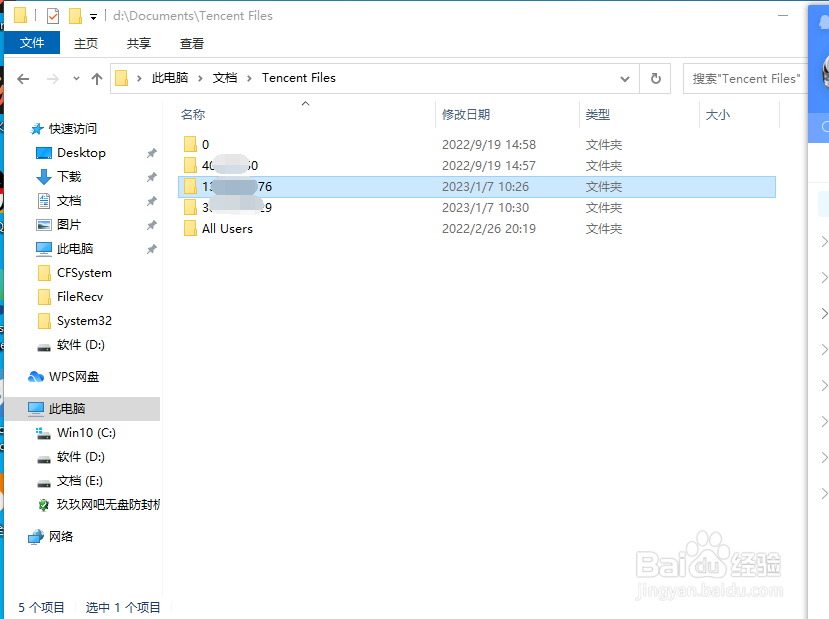Click new folder icon in title bar toolbar
The height and width of the screenshot is (619, 829).
click(76, 16)
